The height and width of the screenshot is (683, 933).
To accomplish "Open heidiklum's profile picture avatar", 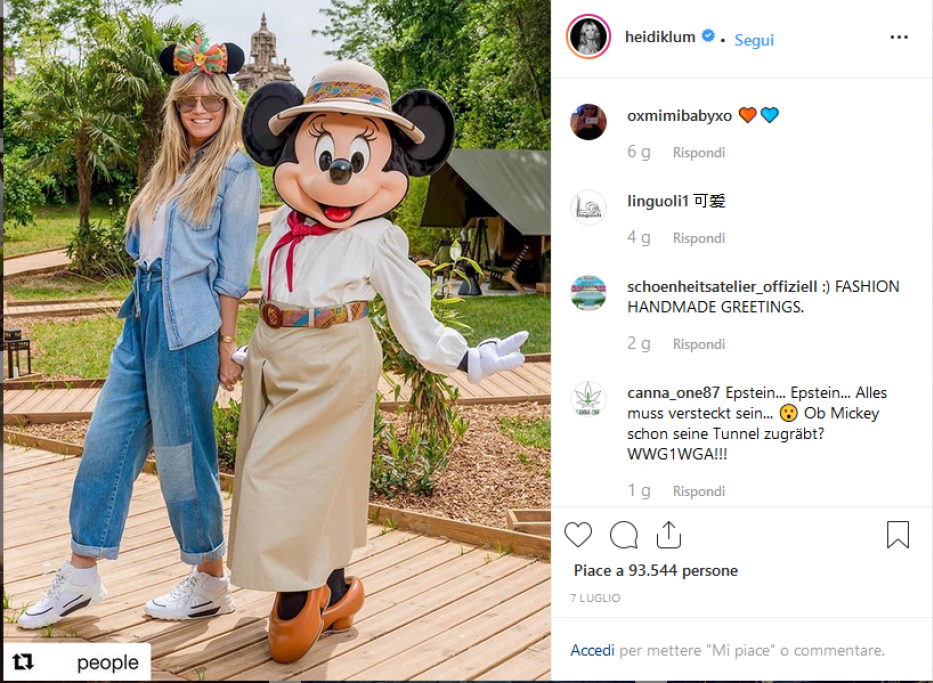I will pos(588,37).
